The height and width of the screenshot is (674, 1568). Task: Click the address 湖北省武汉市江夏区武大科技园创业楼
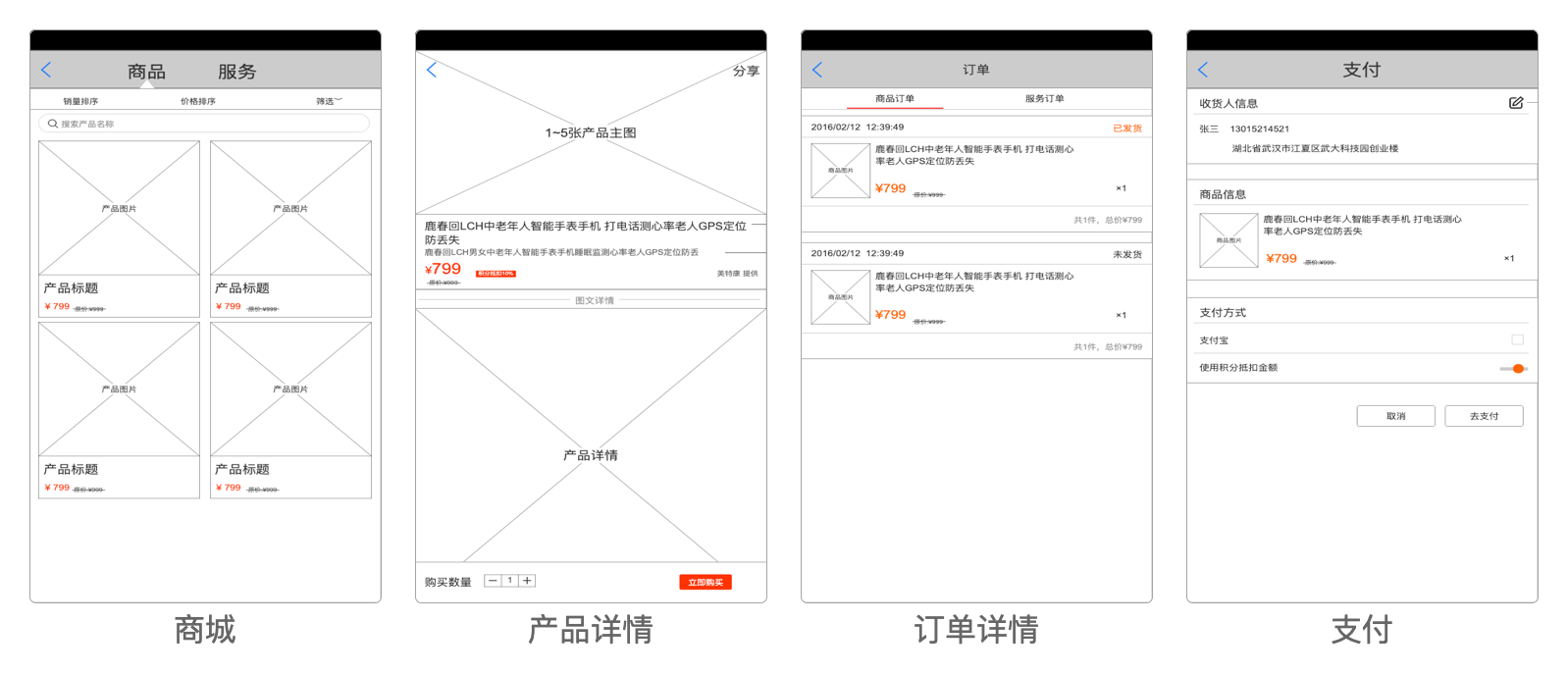(x=1315, y=148)
